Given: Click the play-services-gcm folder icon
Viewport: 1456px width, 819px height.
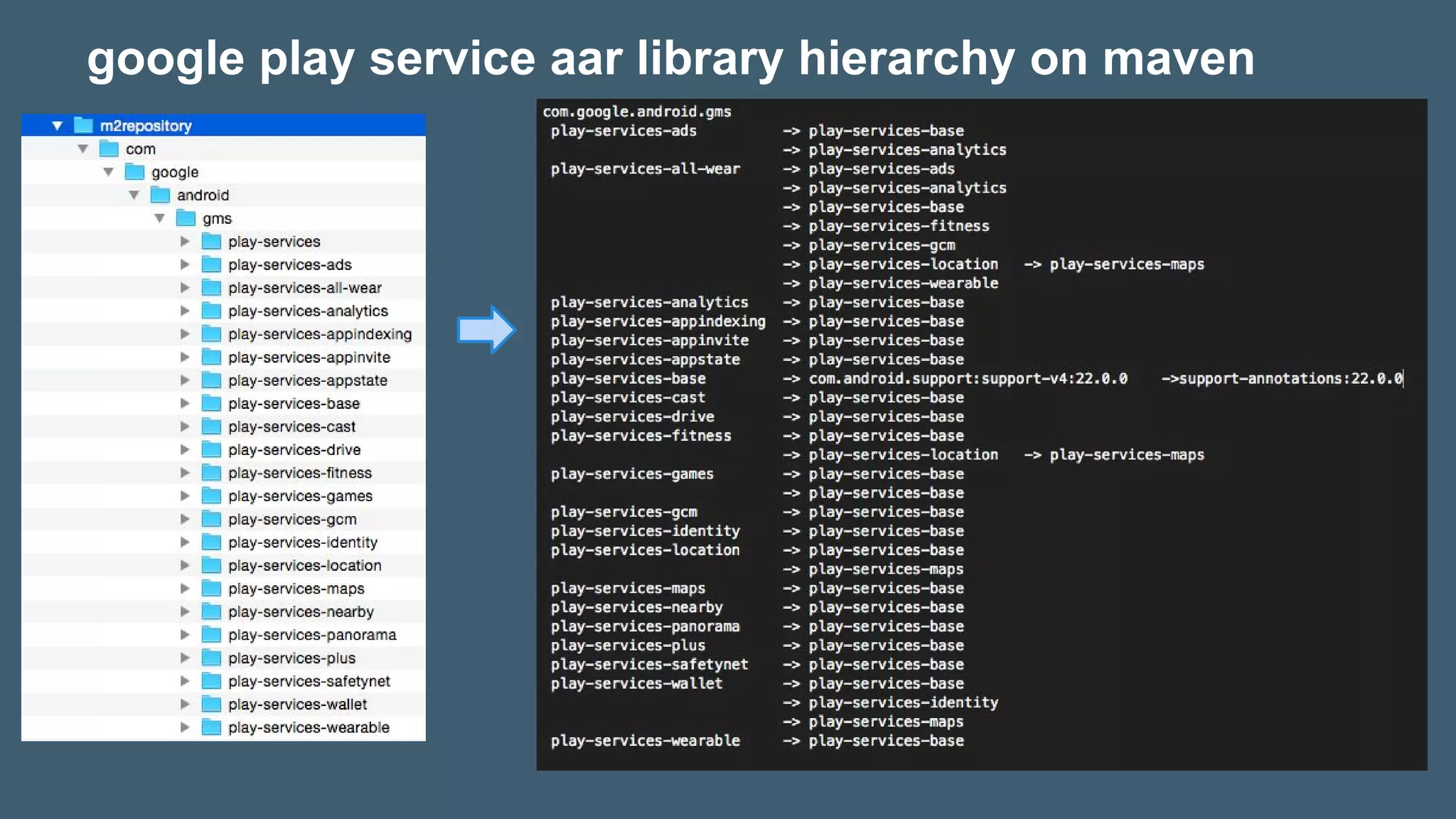Looking at the screenshot, I should (211, 518).
